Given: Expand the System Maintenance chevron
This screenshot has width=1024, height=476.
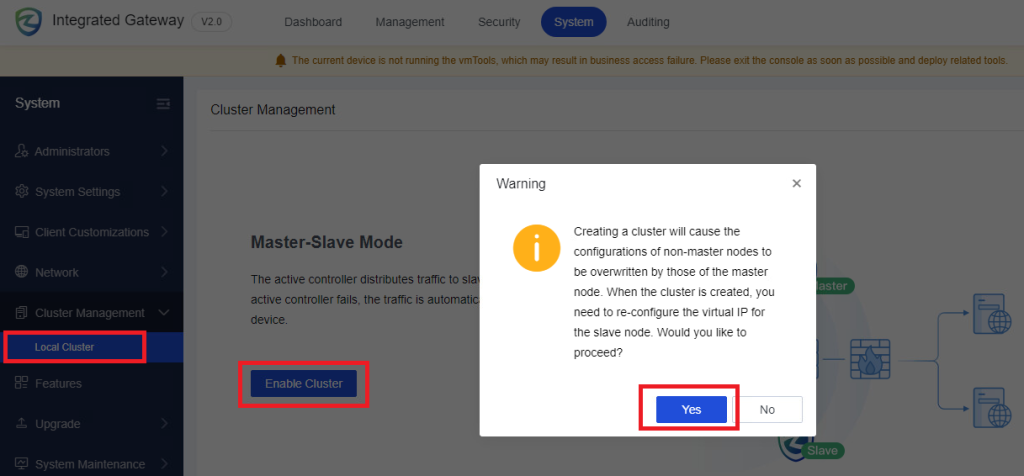Looking at the screenshot, I should point(164,464).
